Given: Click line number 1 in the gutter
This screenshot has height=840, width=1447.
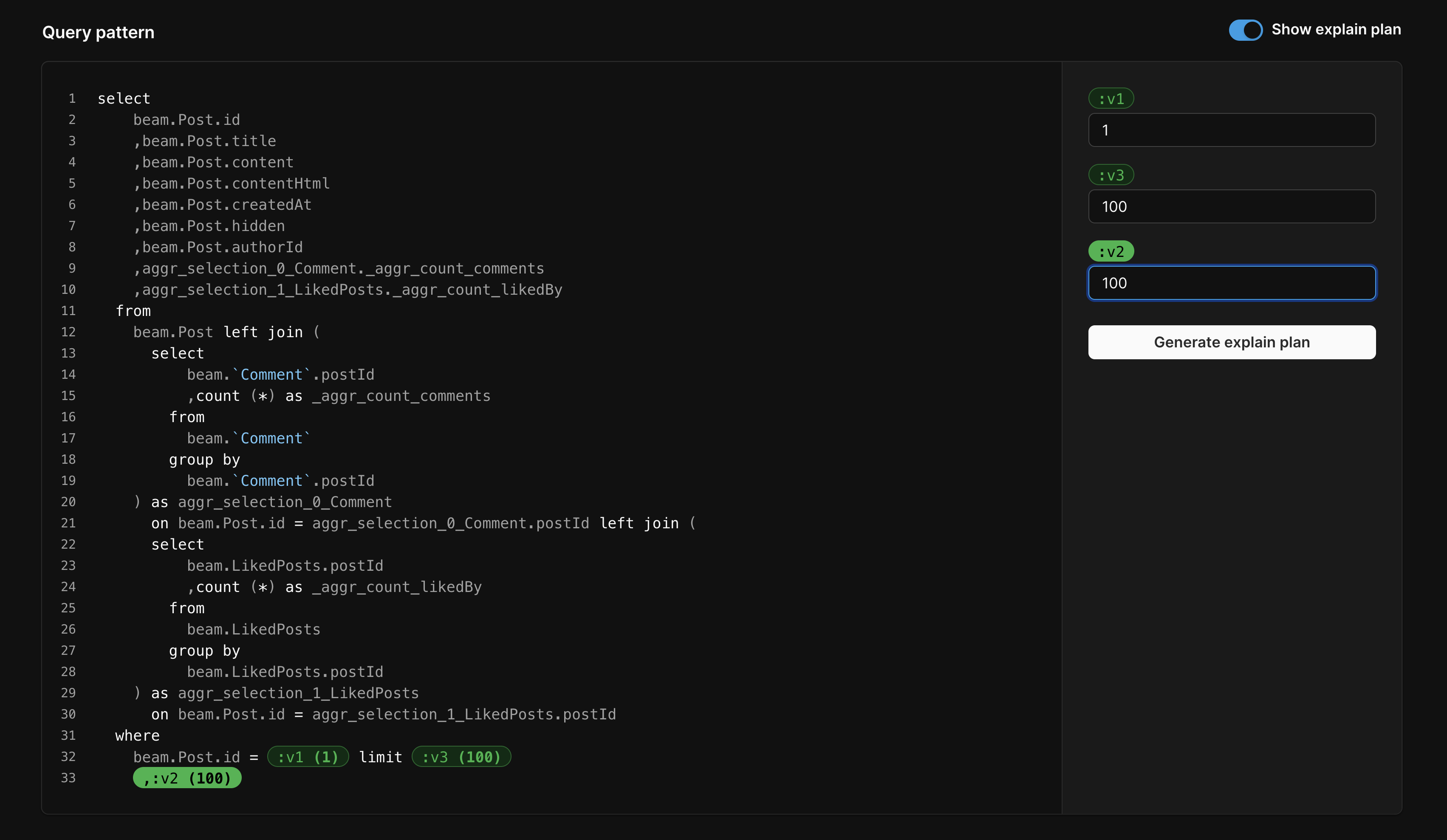Looking at the screenshot, I should 72,98.
